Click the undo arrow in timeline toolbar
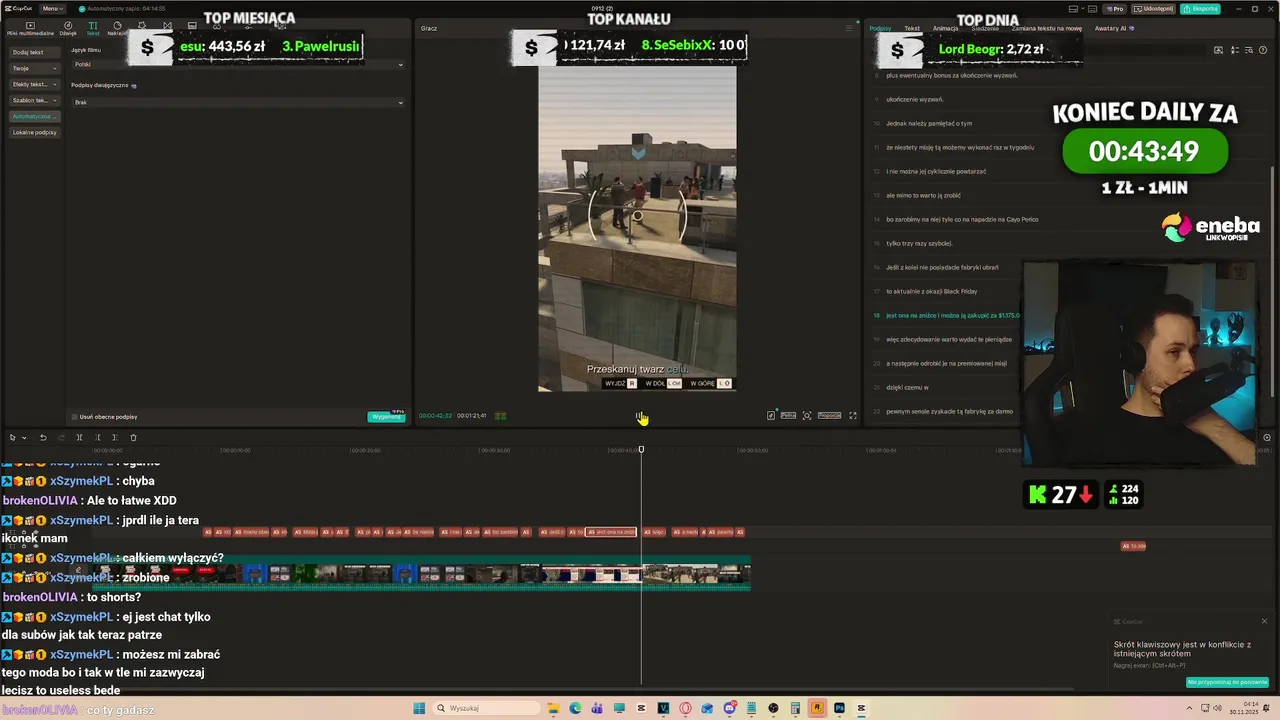The image size is (1280, 720). [x=43, y=437]
